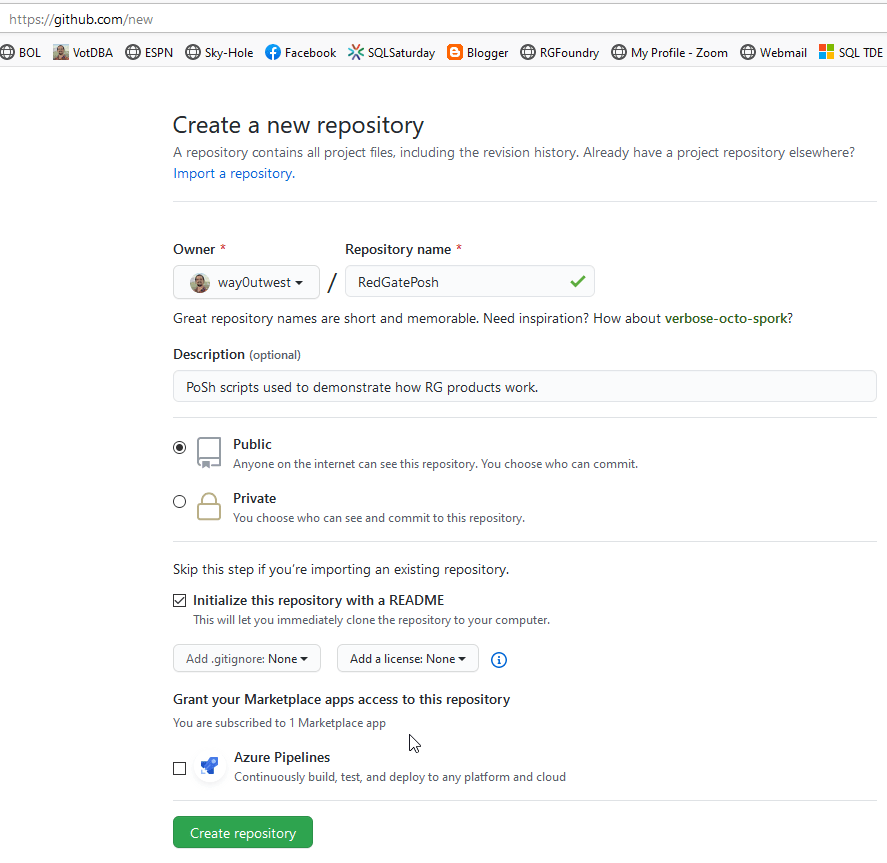Open the Webmail bookmark
Image resolution: width=887 pixels, height=863 pixels.
(773, 53)
